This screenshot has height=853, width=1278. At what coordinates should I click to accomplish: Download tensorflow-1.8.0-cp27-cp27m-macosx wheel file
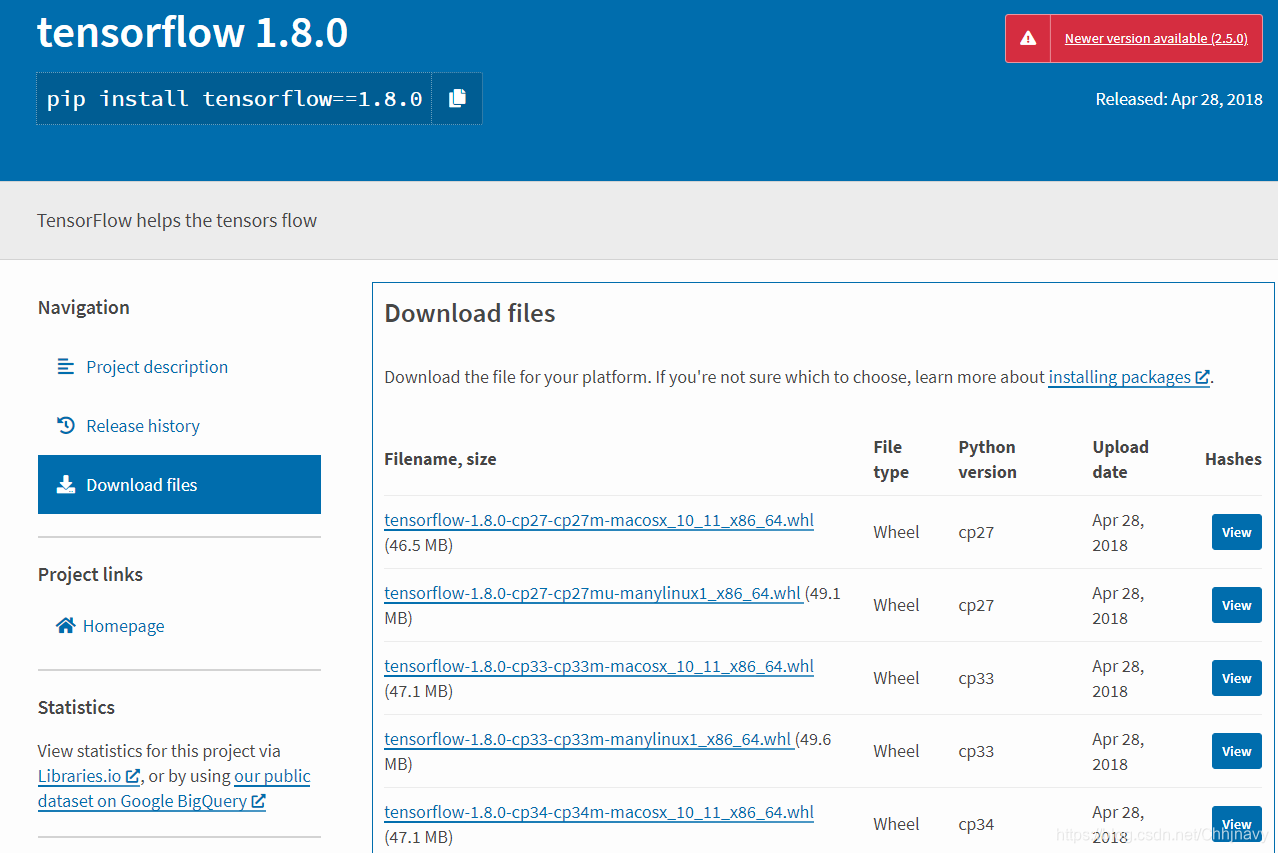[598, 520]
